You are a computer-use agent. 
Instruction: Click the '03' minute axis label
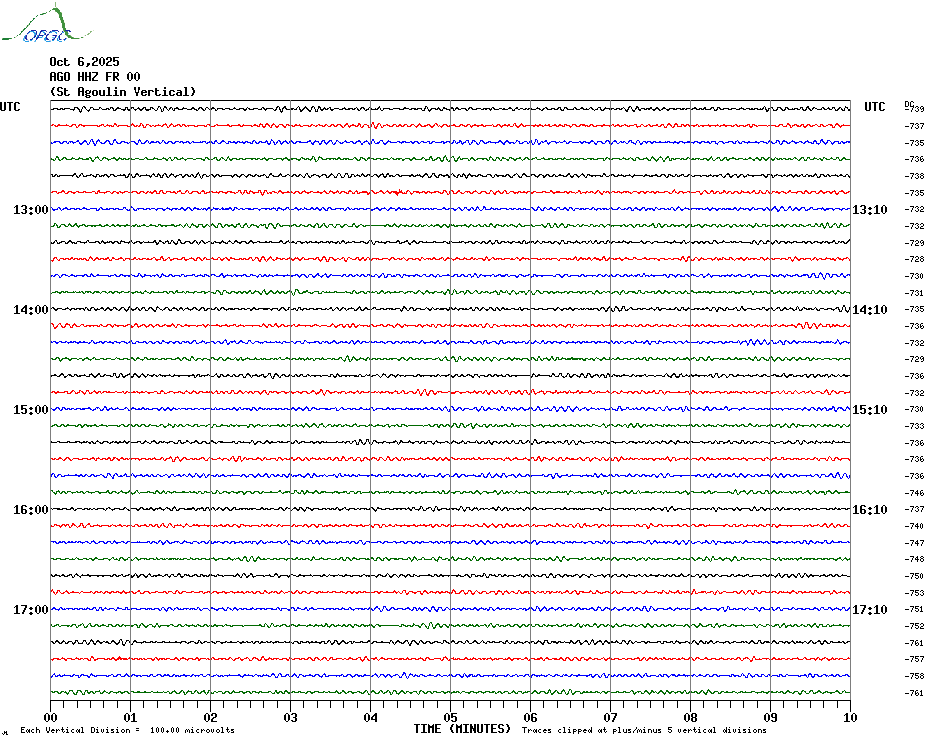291,717
